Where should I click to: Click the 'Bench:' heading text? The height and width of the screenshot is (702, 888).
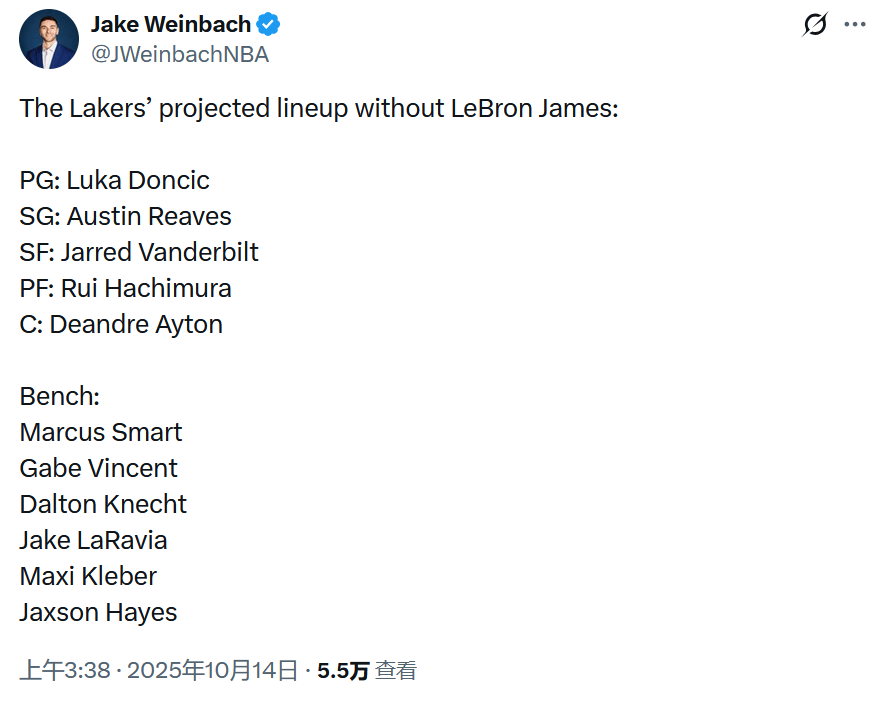(x=60, y=396)
